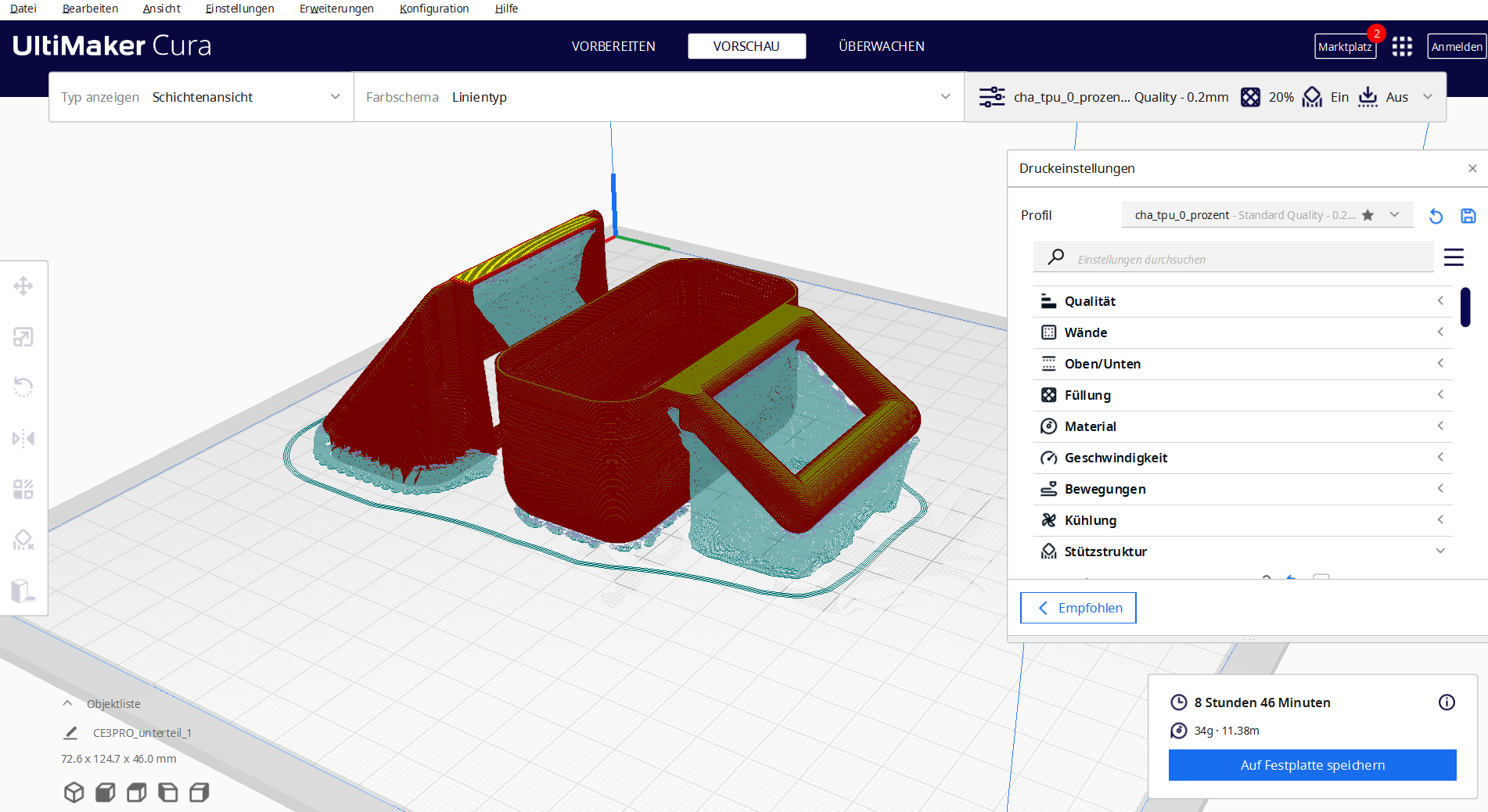Select the Rotate tool in left toolbar
This screenshot has width=1488, height=812.
pyautogui.click(x=23, y=387)
